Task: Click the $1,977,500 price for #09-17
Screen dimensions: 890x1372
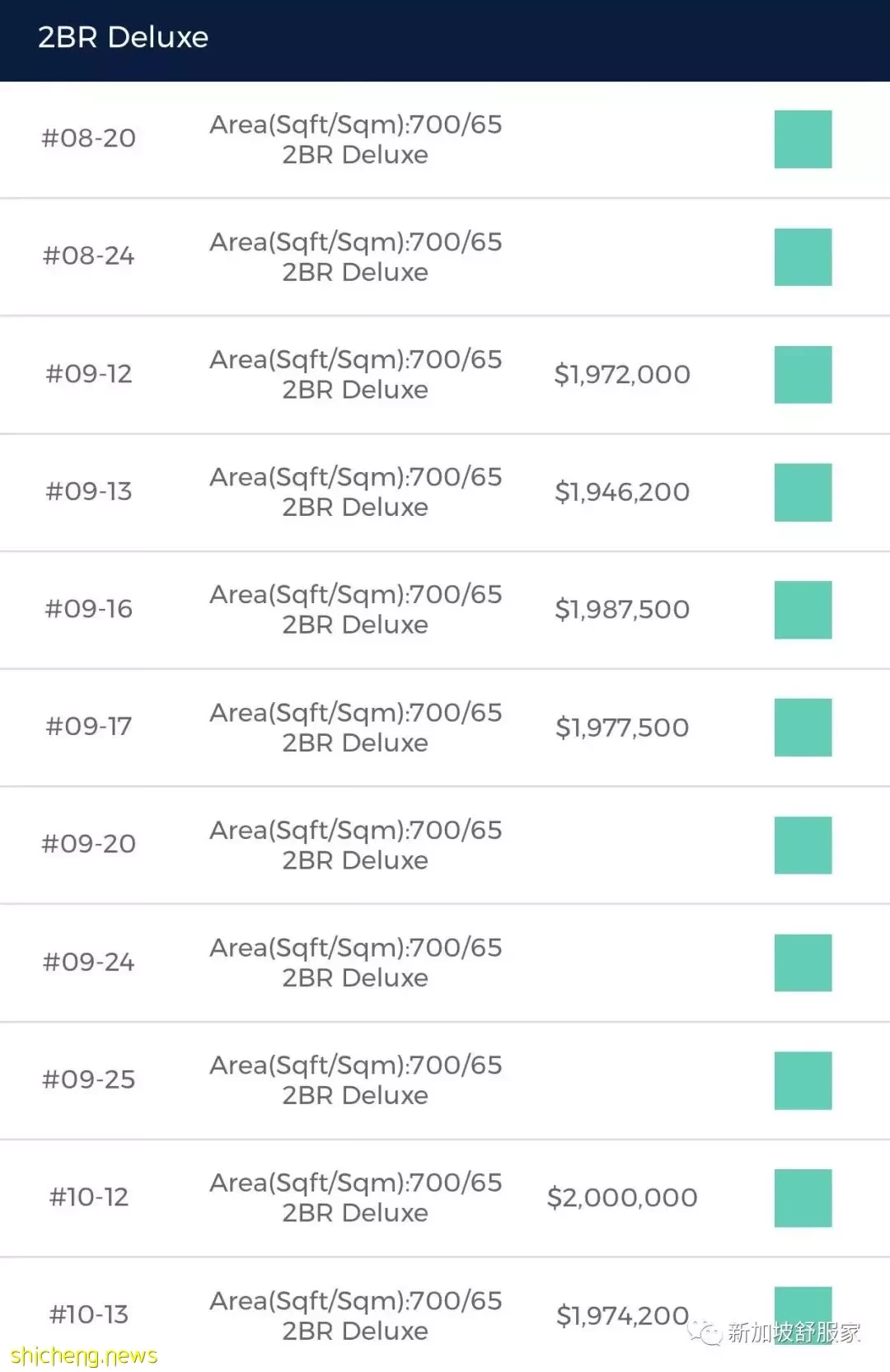Action: tap(622, 728)
